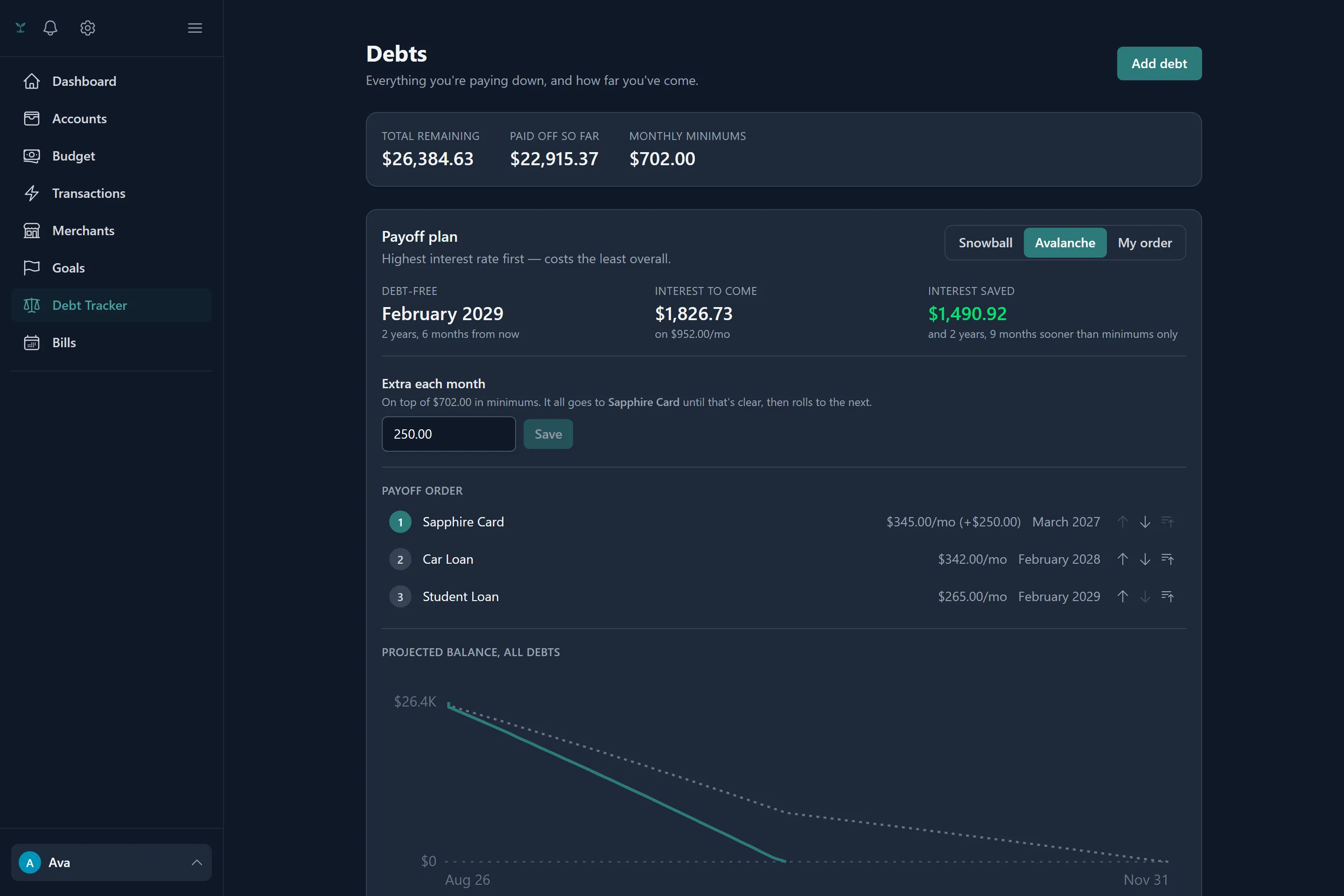Click the $1,826.73 interest to come

click(x=693, y=314)
